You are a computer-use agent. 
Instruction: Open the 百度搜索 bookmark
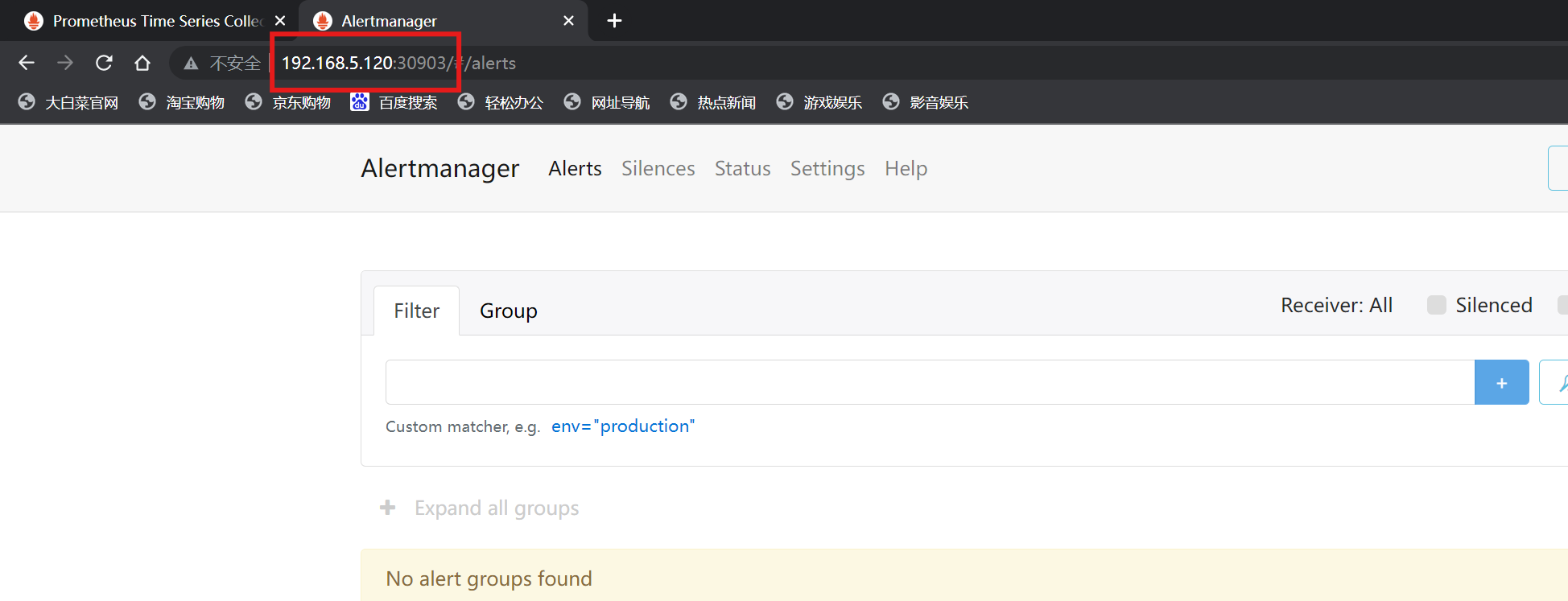pyautogui.click(x=394, y=102)
